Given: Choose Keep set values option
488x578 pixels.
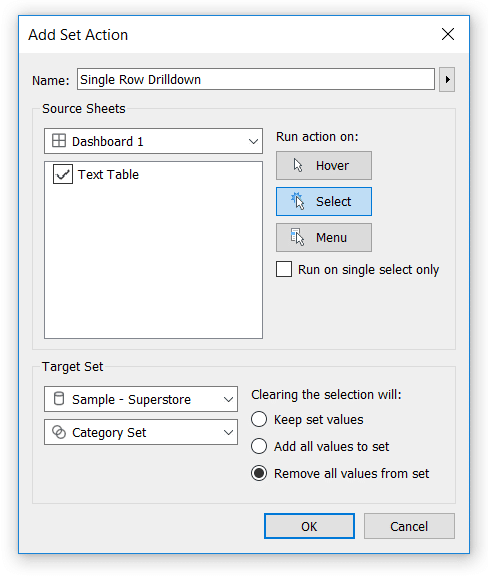Looking at the screenshot, I should pyautogui.click(x=259, y=419).
